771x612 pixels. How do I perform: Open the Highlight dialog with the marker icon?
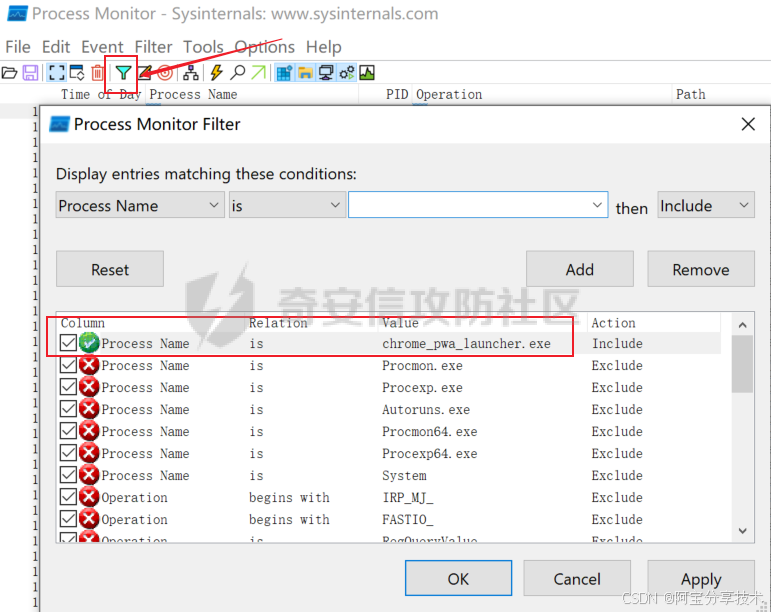click(x=145, y=73)
